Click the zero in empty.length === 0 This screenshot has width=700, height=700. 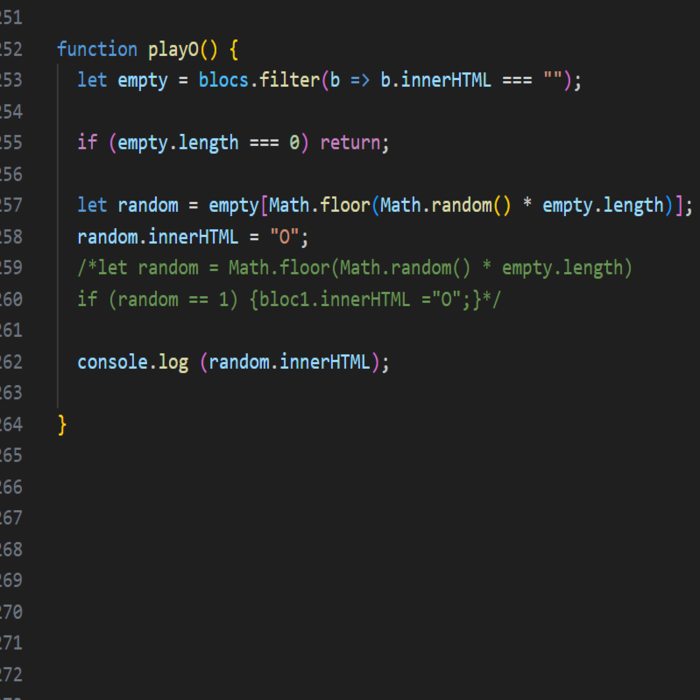(x=294, y=142)
